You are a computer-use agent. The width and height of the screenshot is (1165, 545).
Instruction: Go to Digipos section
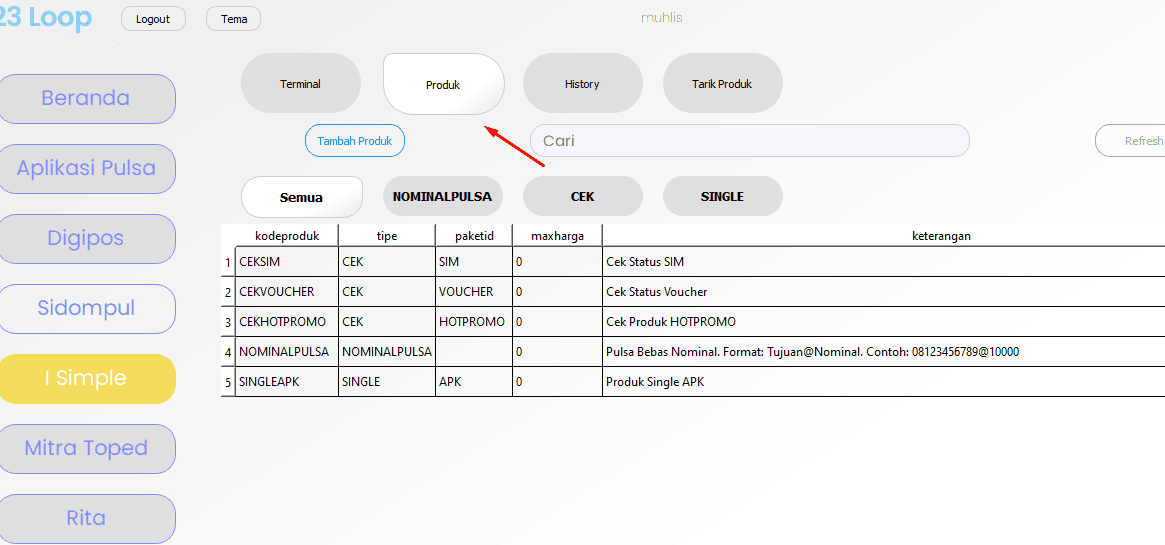(85, 238)
